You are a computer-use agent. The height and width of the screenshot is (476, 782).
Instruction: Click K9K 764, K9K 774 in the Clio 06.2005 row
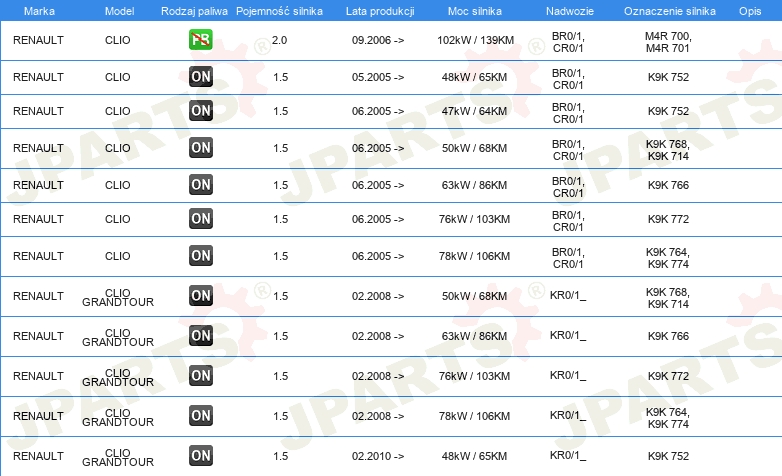[x=668, y=258]
